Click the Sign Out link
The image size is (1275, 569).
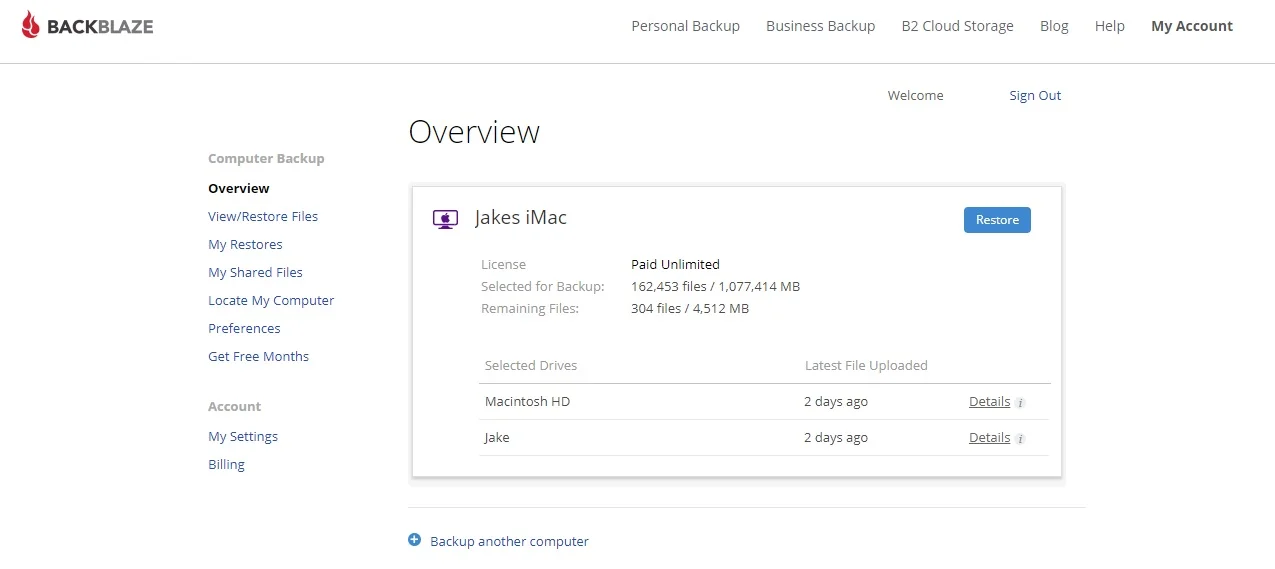1035,95
